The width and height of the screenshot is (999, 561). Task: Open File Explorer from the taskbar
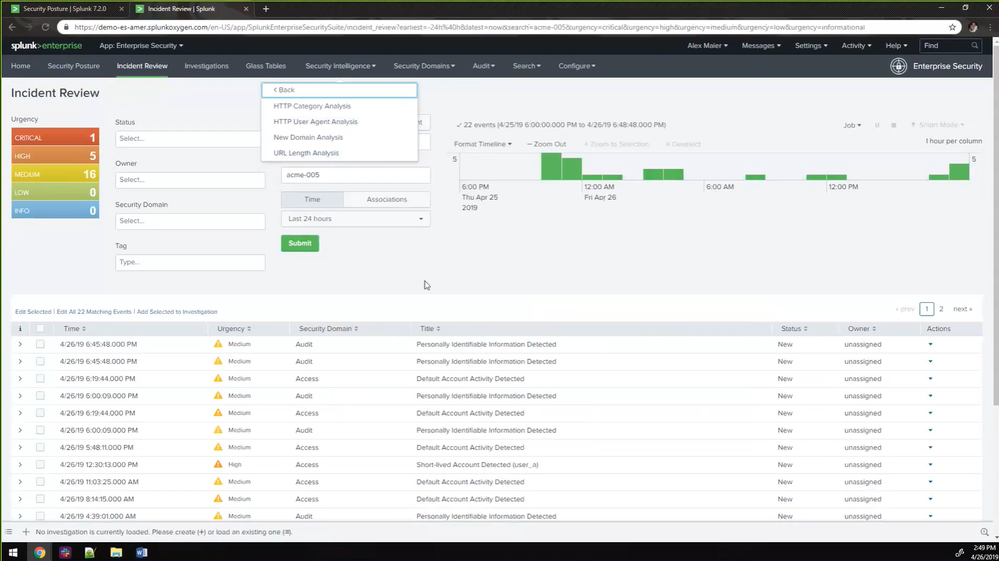116,552
